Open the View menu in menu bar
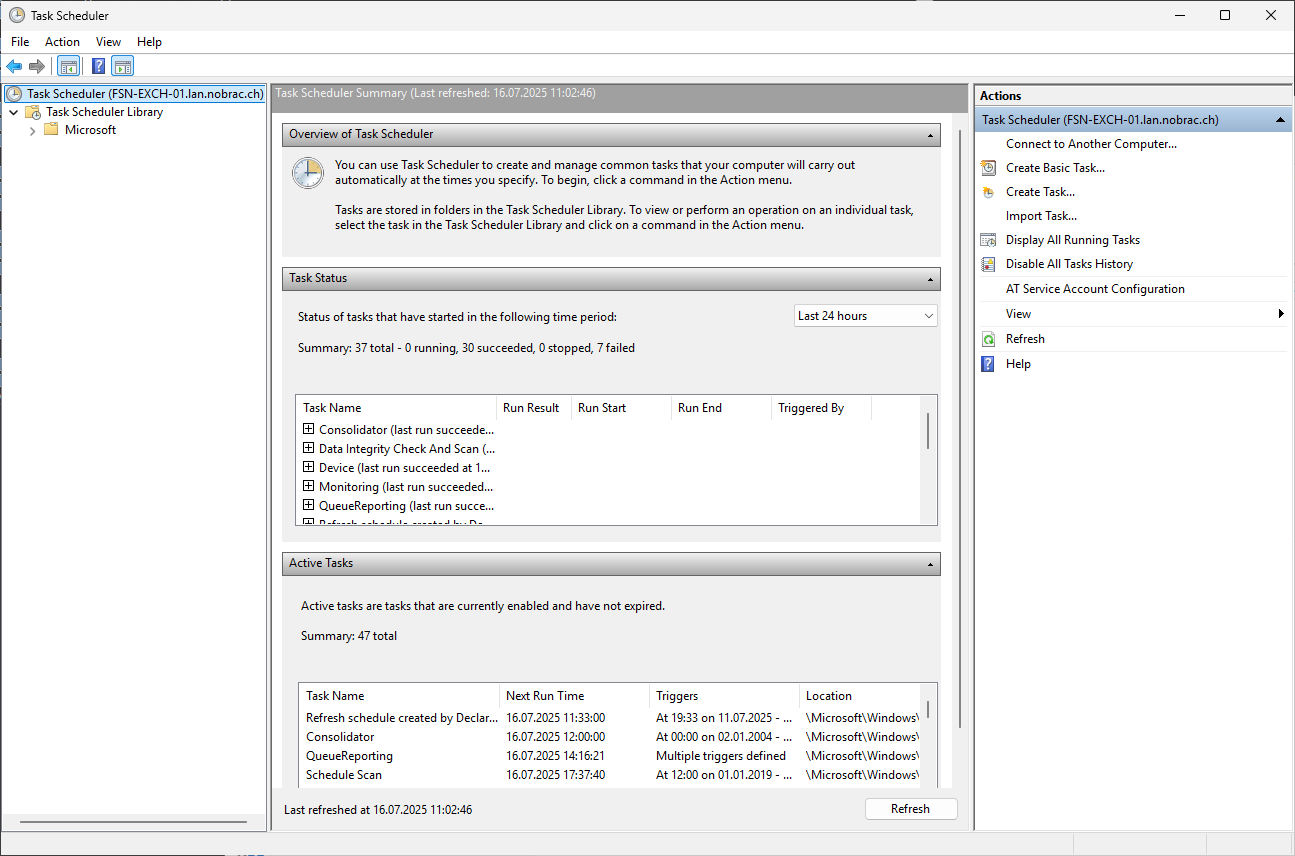This screenshot has height=856, width=1295. [108, 42]
